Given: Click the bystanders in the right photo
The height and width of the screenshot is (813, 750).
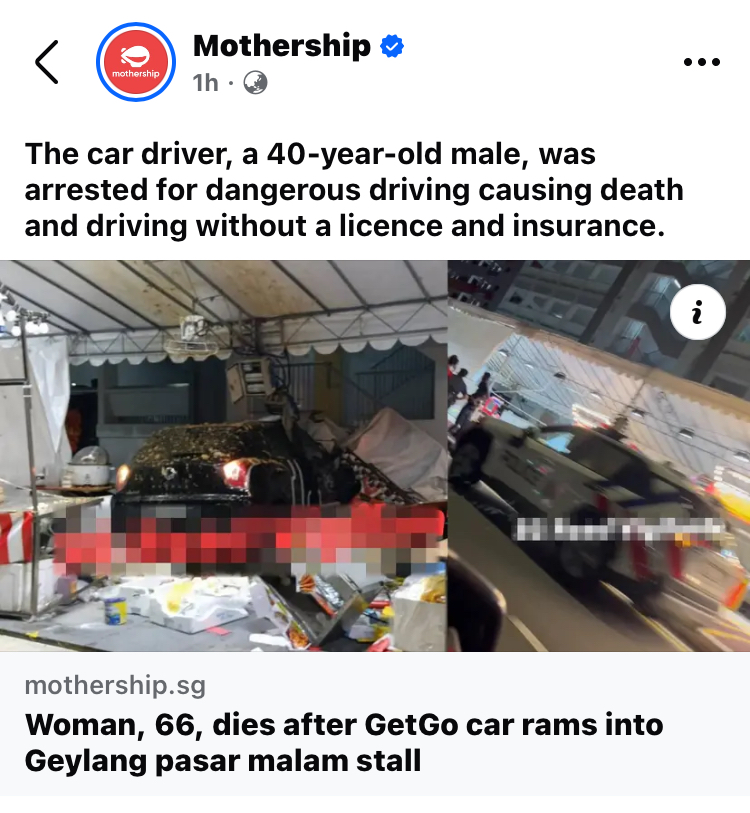Looking at the screenshot, I should (x=469, y=395).
